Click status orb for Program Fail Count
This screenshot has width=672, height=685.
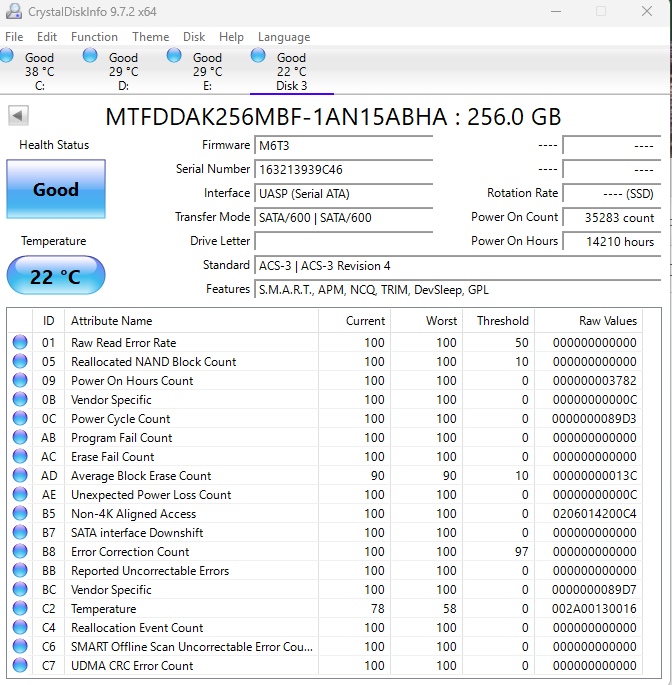[20, 437]
